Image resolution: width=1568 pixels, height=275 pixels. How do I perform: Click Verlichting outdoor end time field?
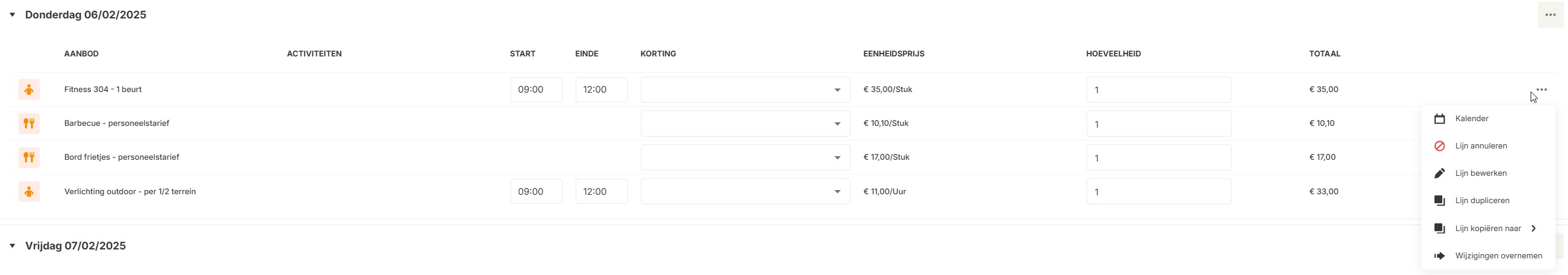(601, 191)
